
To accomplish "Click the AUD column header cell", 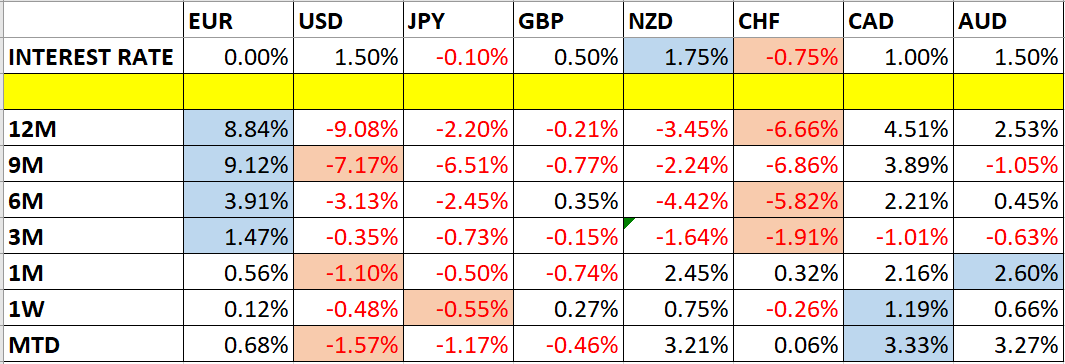I will 1009,21.
